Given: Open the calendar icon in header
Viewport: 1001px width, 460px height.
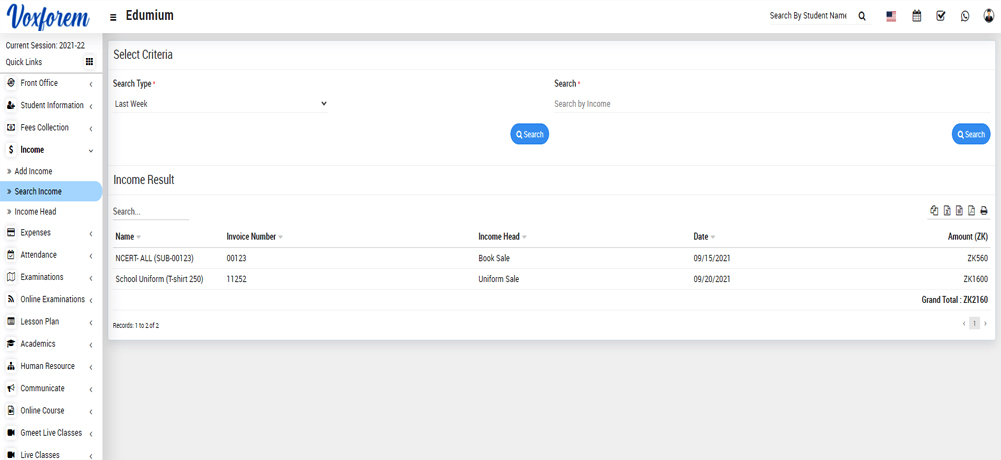Looking at the screenshot, I should coord(916,17).
